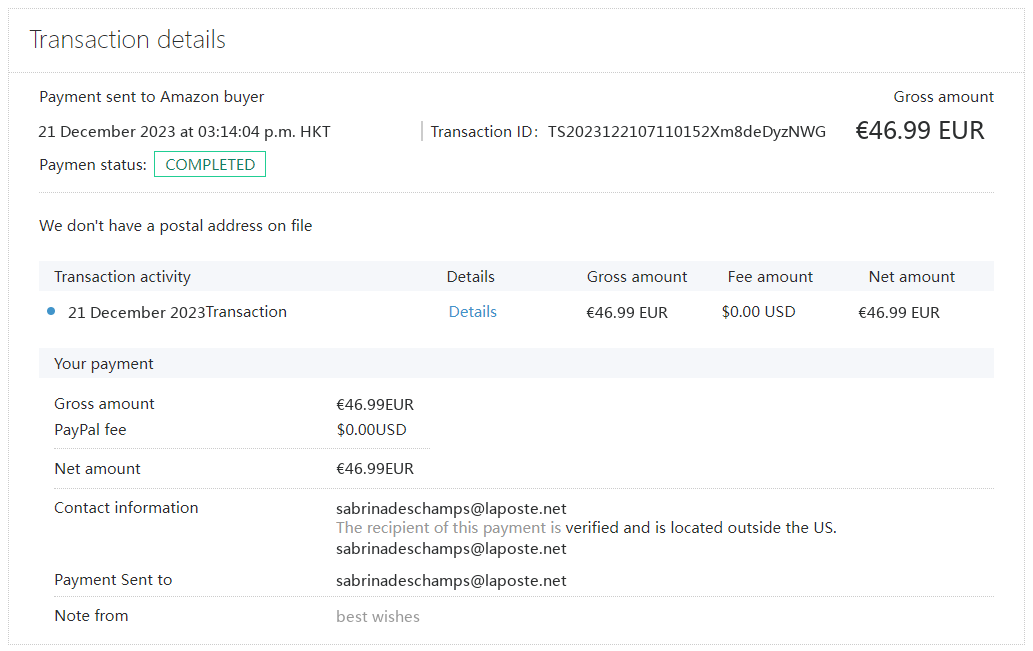Click the $0.00 USD fee in transaction row
The image size is (1033, 651).
click(758, 312)
